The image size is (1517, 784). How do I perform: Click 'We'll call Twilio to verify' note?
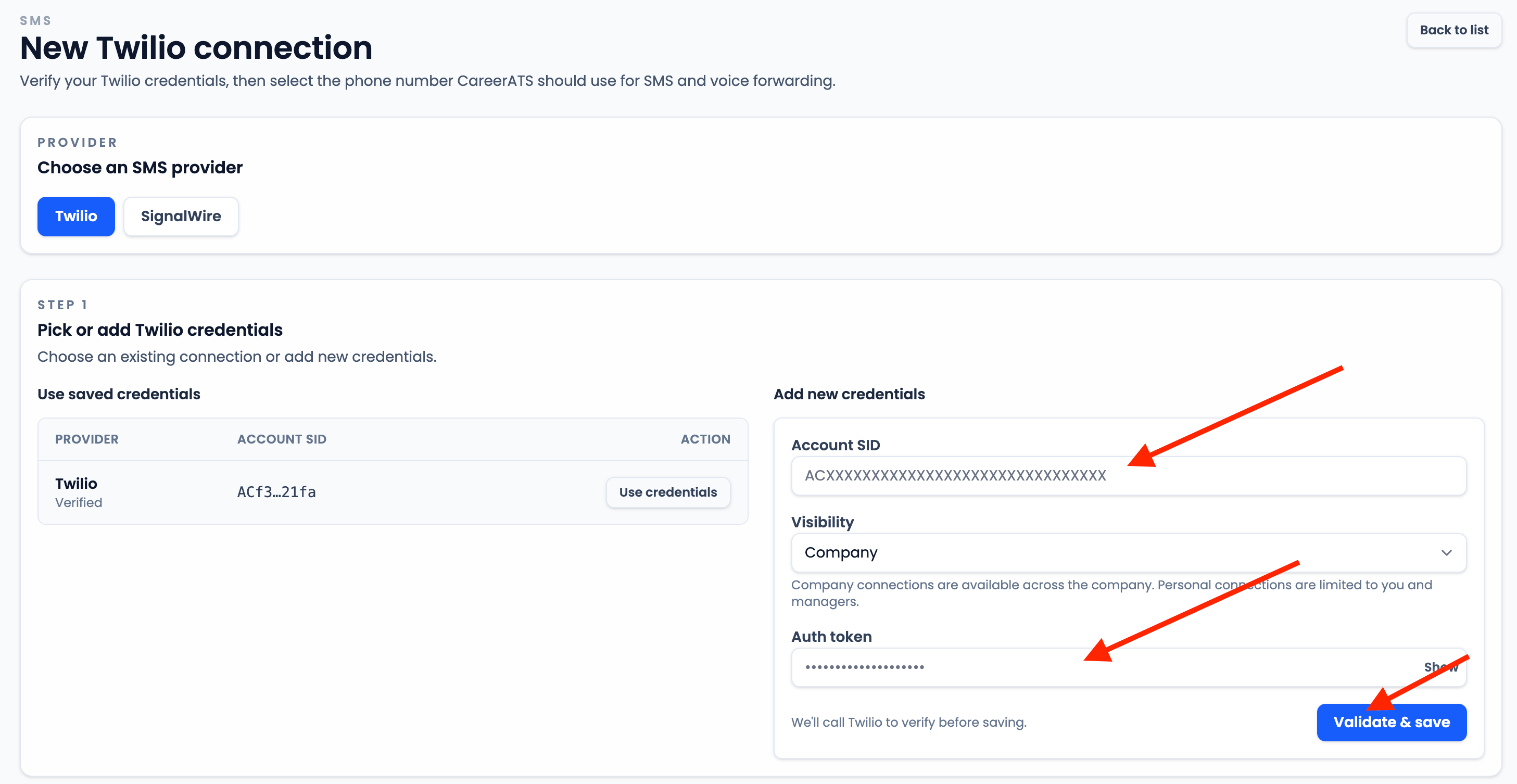pyautogui.click(x=908, y=722)
